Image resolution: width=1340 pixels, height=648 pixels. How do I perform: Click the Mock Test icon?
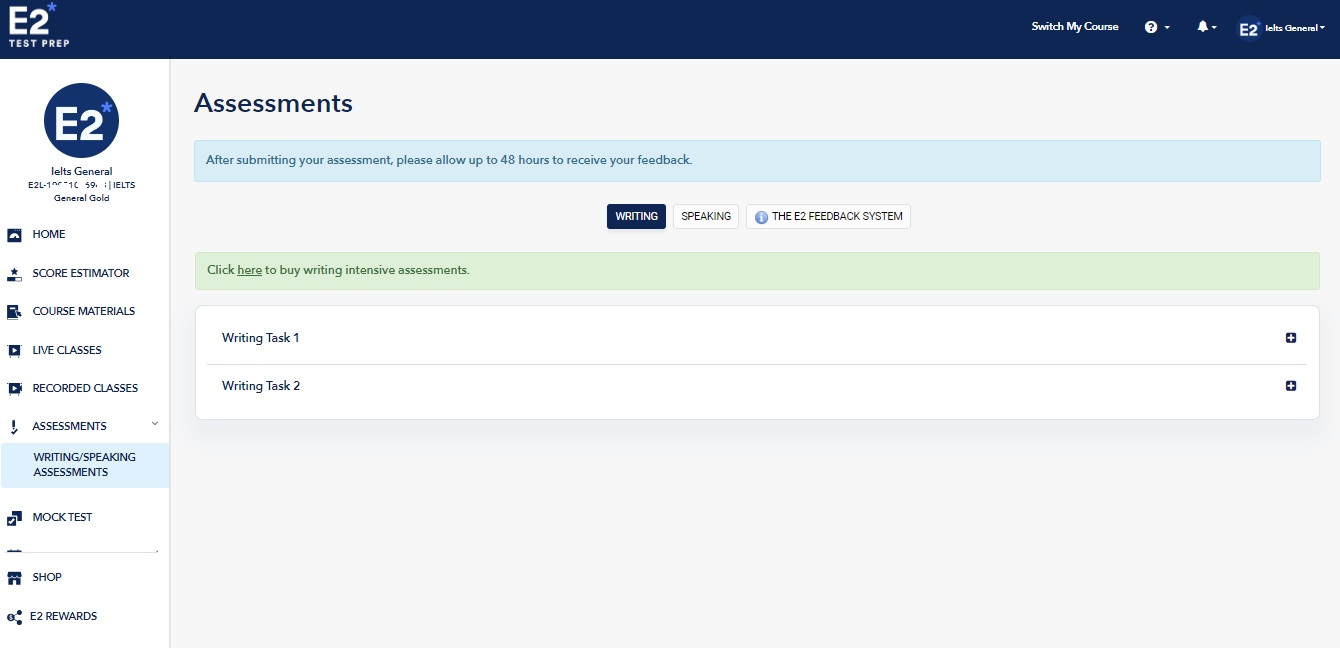click(14, 518)
